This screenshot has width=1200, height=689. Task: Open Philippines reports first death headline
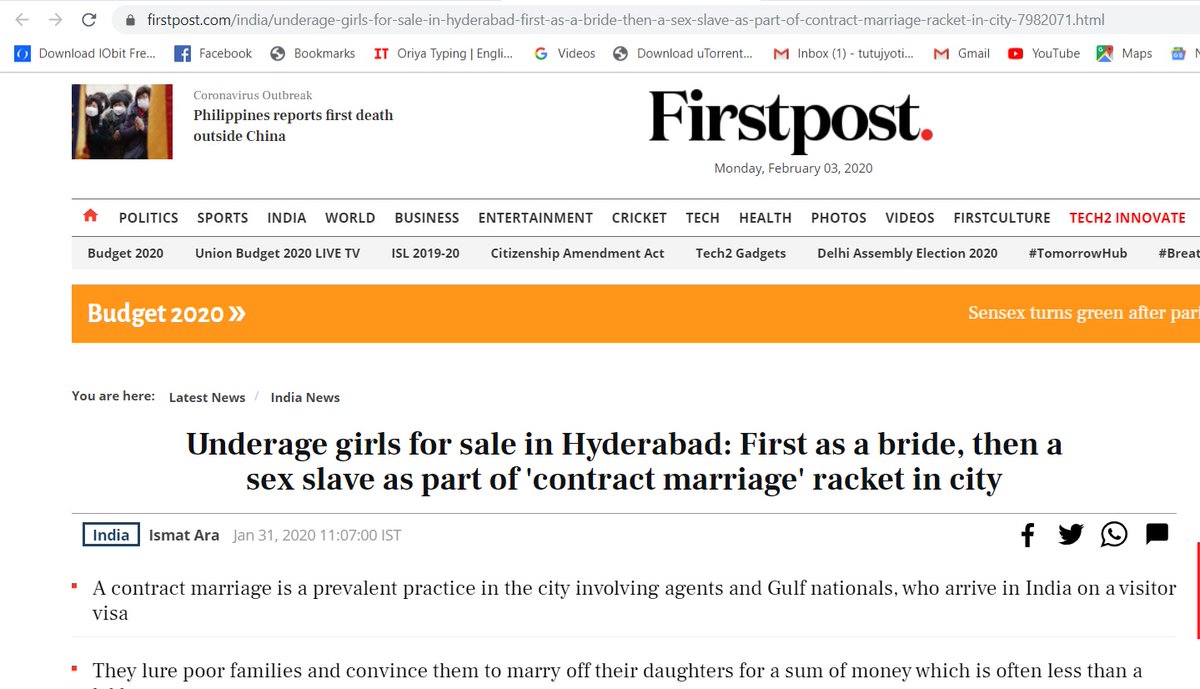coord(293,126)
